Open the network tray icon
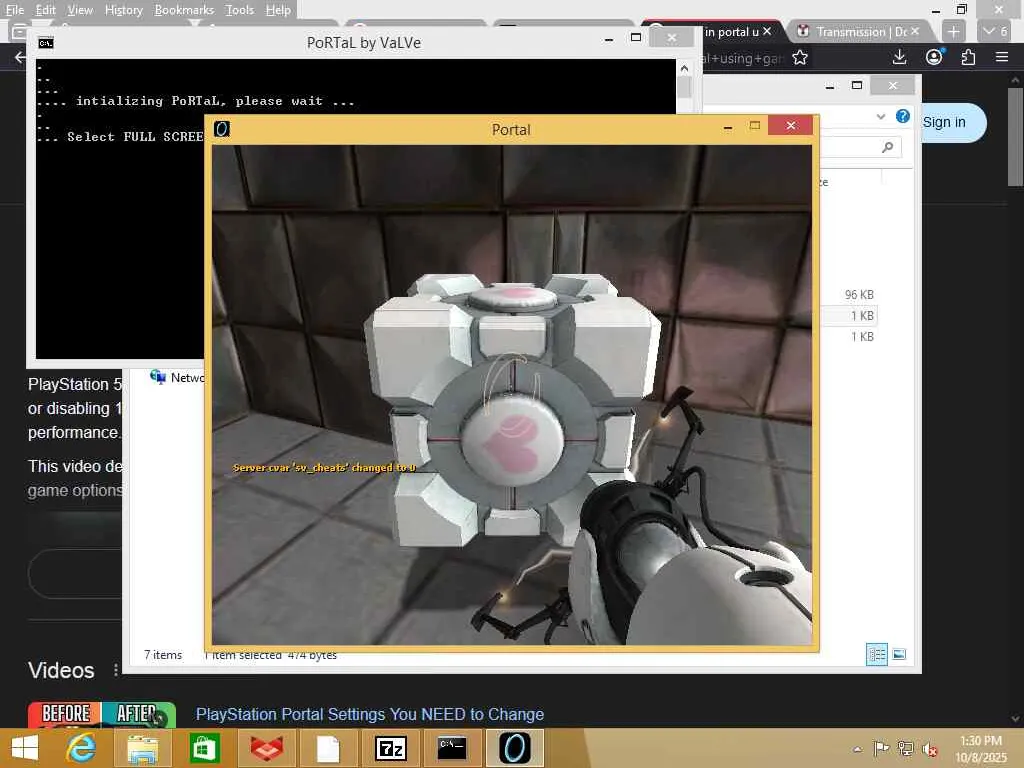The image size is (1024, 768). (906, 748)
